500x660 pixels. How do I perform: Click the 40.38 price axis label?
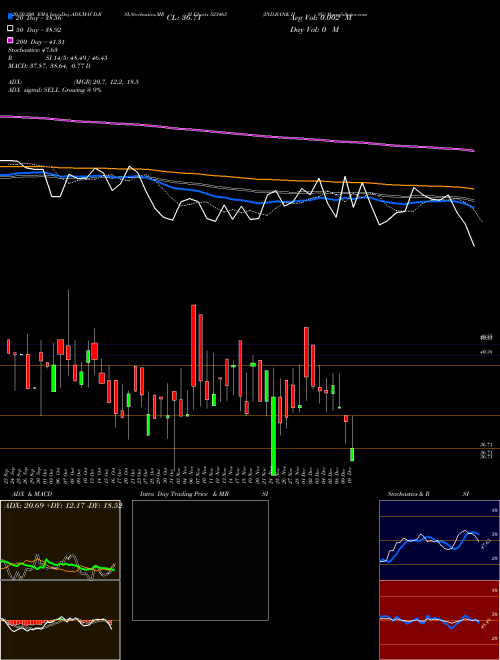tap(486, 352)
